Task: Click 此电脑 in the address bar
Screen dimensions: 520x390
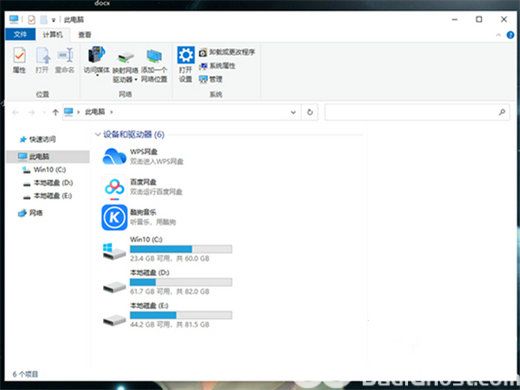Action: click(x=95, y=112)
